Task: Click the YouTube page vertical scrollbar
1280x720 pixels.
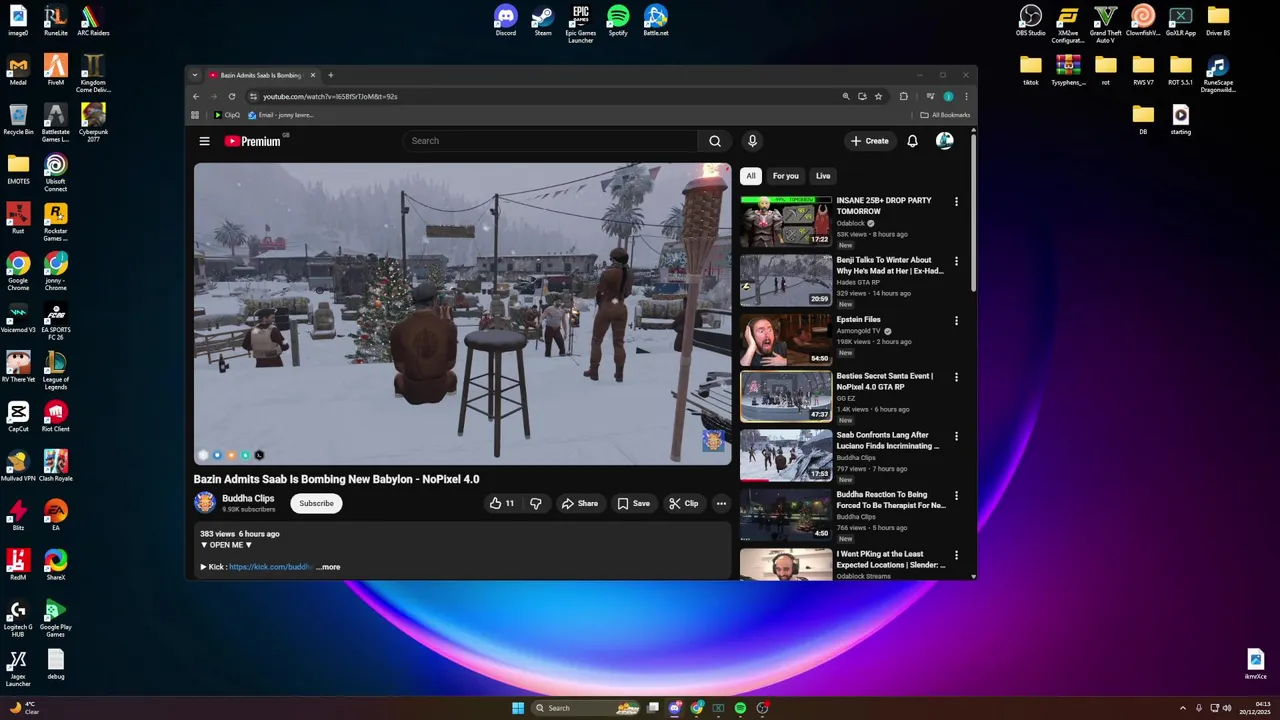Action: coord(973,212)
